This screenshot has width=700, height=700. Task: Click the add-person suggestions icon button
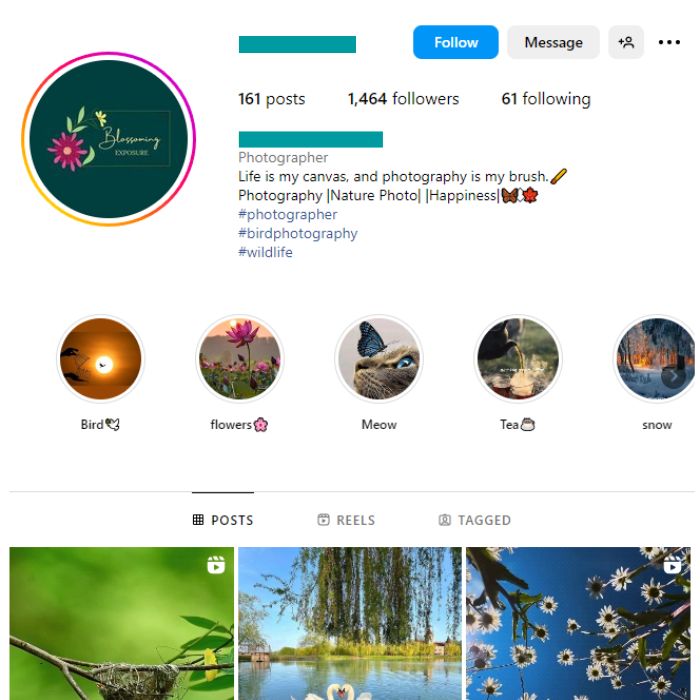(626, 42)
